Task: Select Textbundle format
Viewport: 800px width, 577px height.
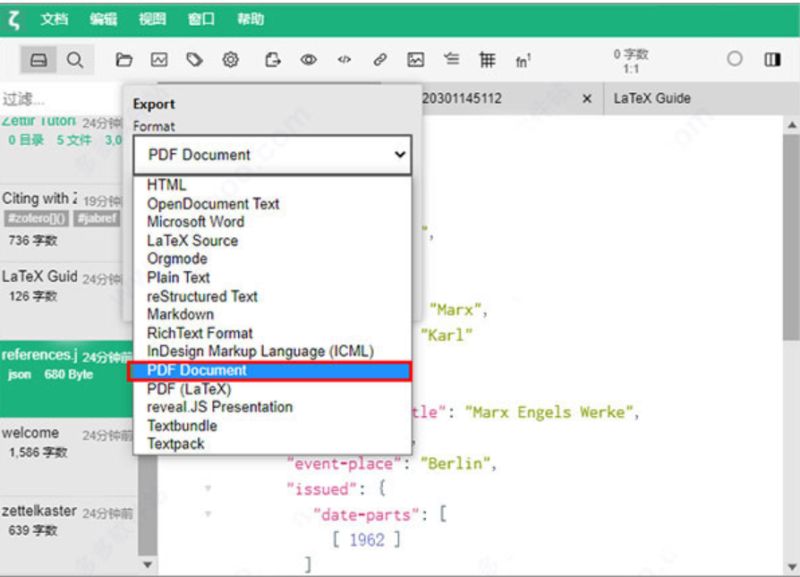Action: point(272,425)
